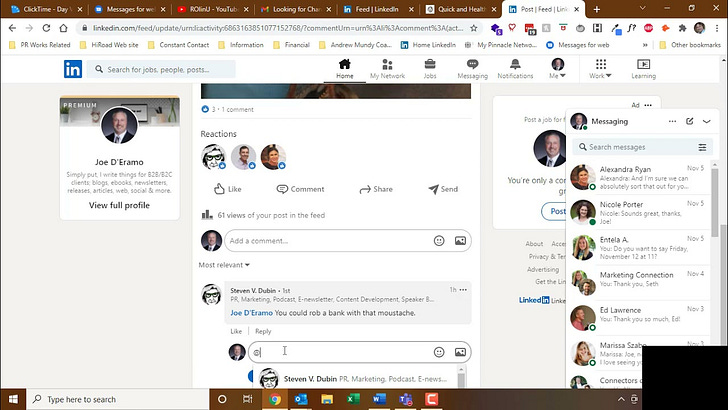Viewport: 728px width, 410px height.
Task: Open Messaging panel more options
Action: (x=672, y=121)
